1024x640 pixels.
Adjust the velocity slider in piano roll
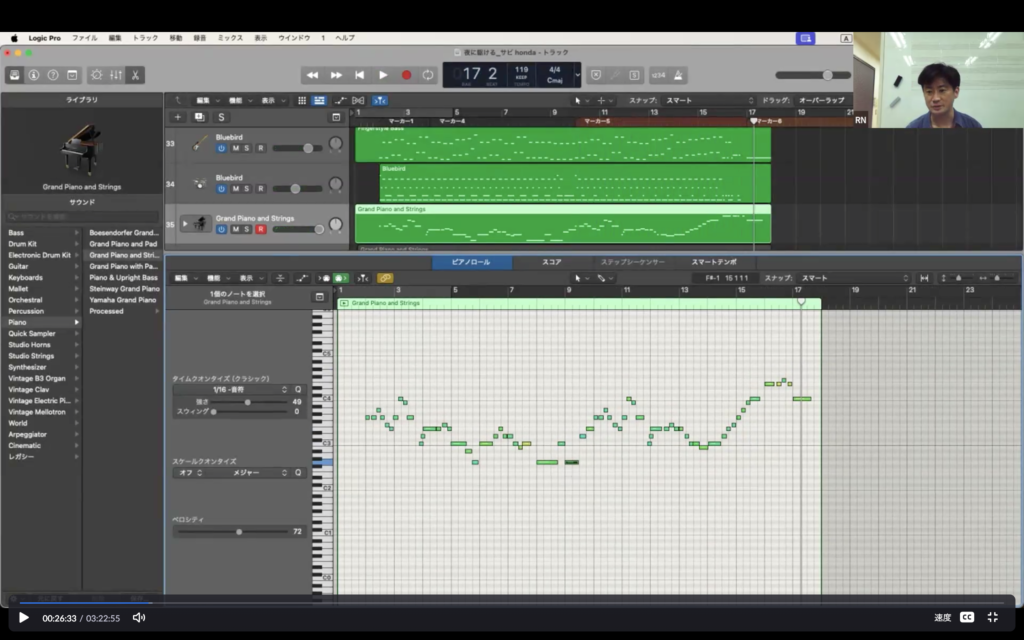point(239,532)
